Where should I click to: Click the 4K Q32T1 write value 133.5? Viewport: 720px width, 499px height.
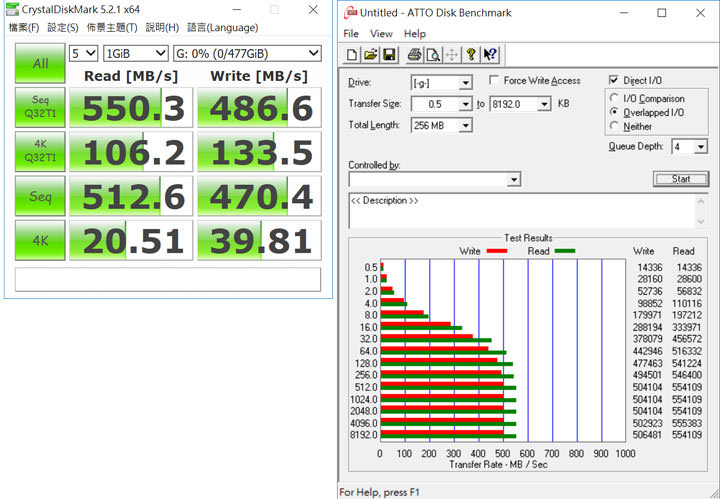[x=259, y=152]
